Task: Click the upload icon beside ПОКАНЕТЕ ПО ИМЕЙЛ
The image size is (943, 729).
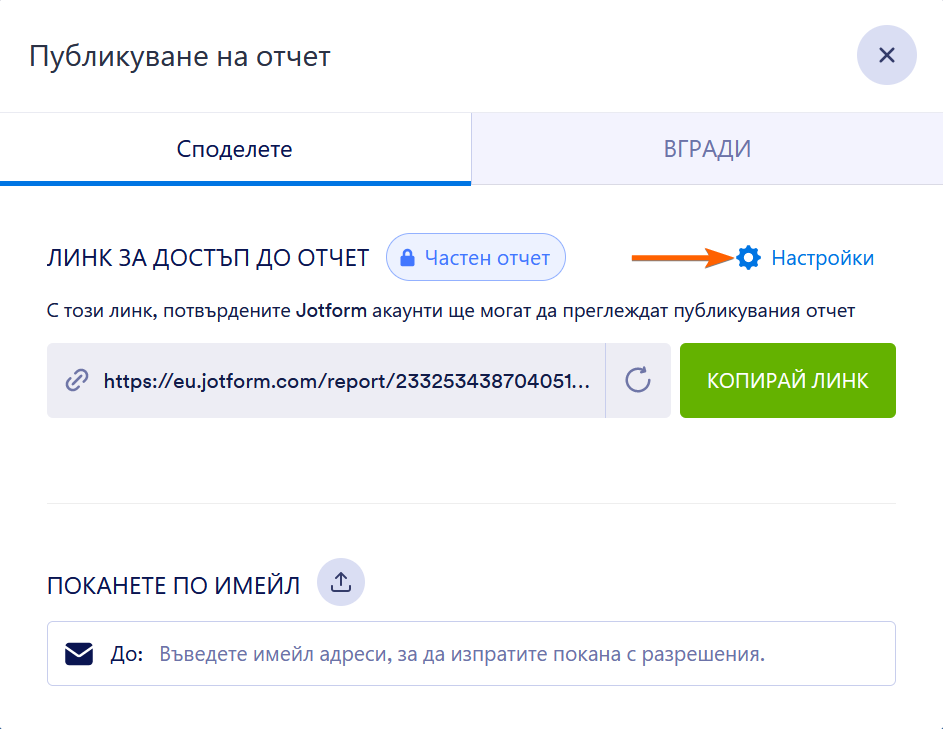Action: (x=341, y=581)
